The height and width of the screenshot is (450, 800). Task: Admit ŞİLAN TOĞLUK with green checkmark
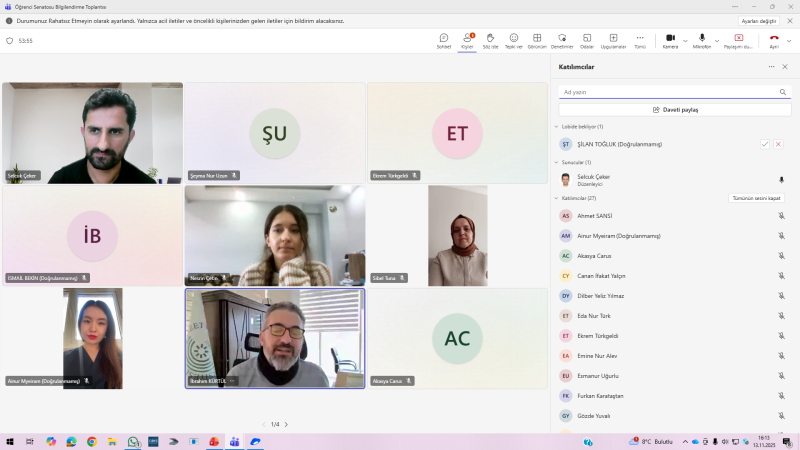765,144
